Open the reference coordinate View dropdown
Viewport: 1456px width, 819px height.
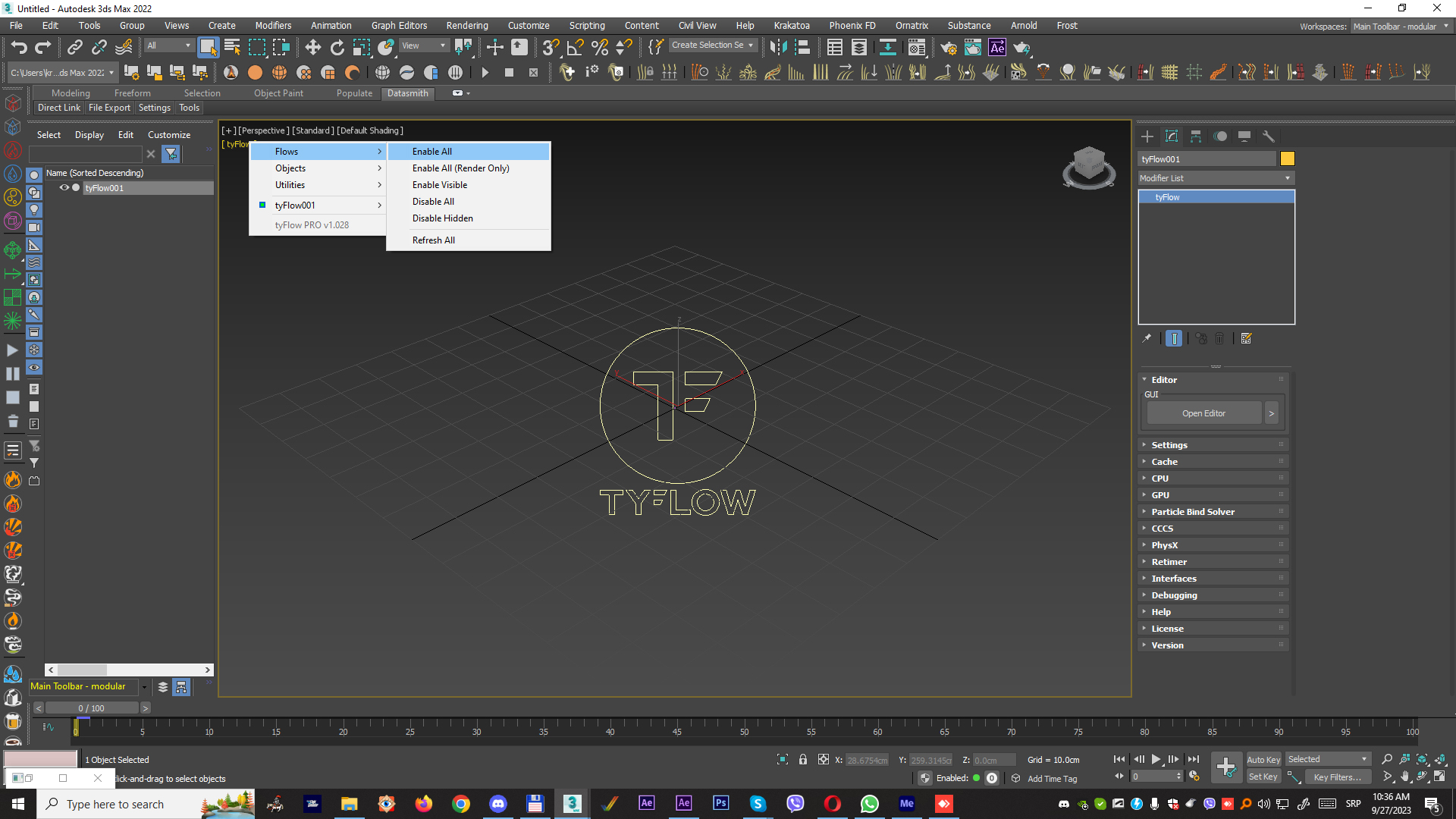[424, 45]
